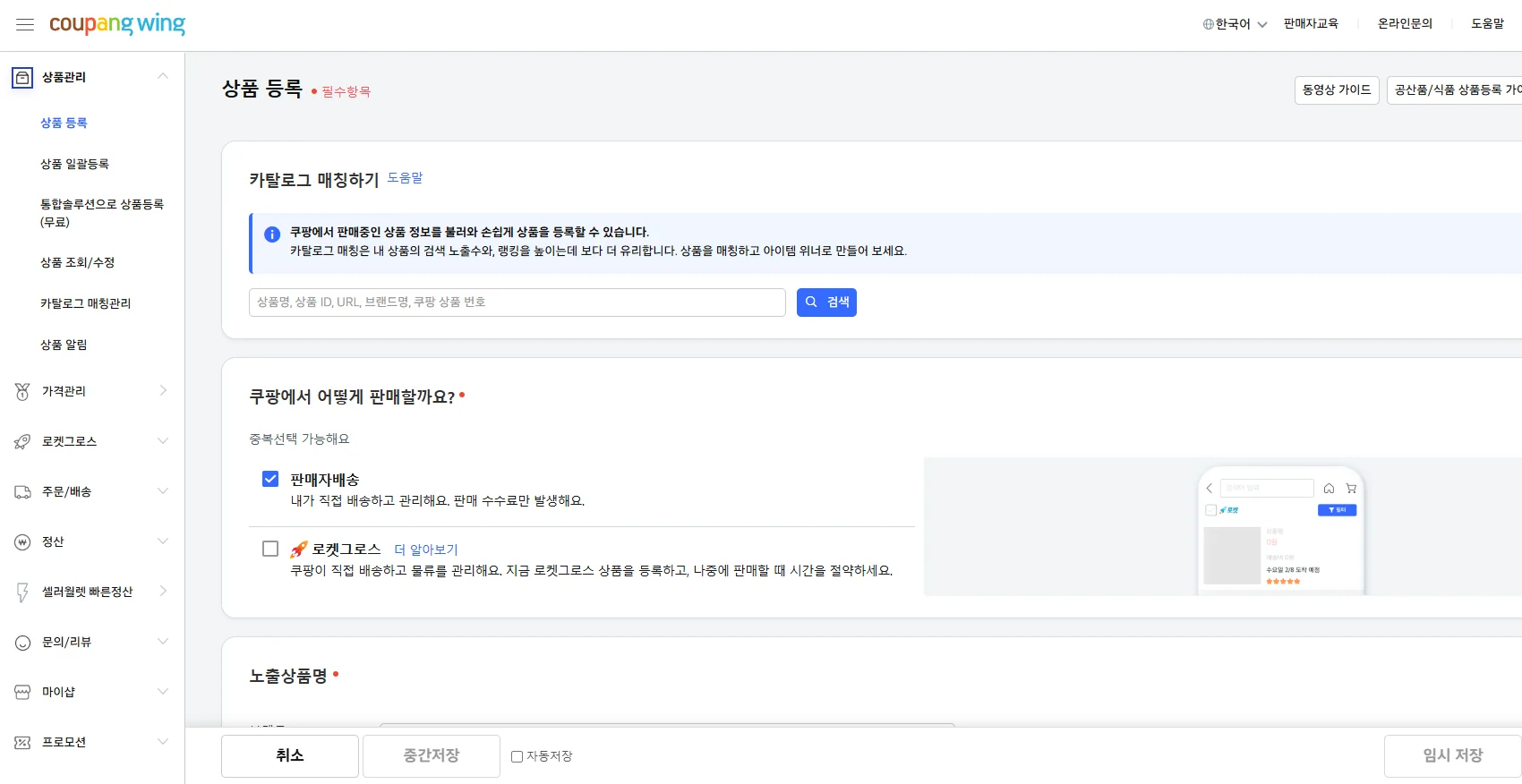Click the 프로모션 coupon icon
The image size is (1522, 784).
point(22,742)
